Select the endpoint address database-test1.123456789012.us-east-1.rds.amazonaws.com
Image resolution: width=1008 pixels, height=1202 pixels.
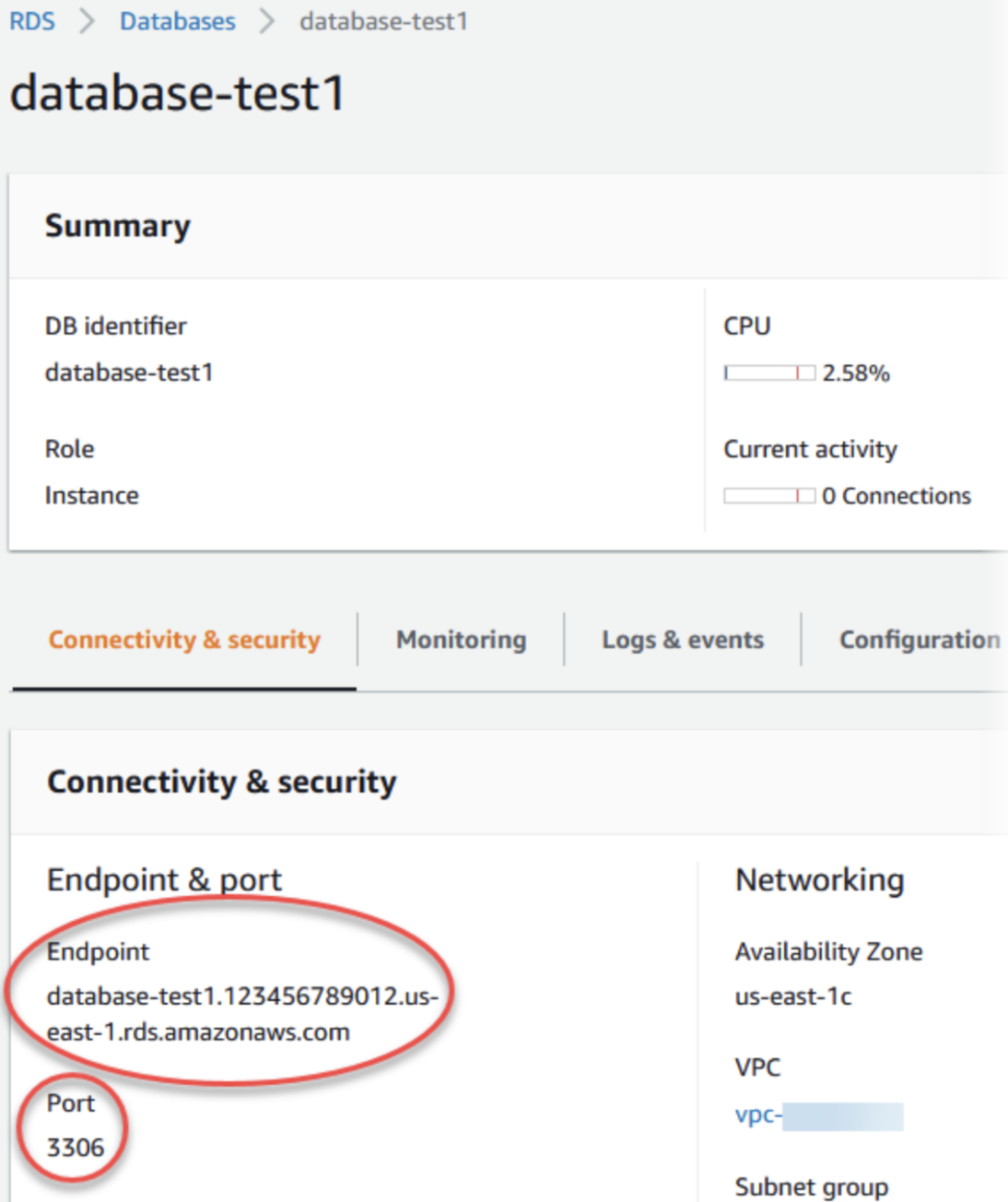tap(243, 1014)
